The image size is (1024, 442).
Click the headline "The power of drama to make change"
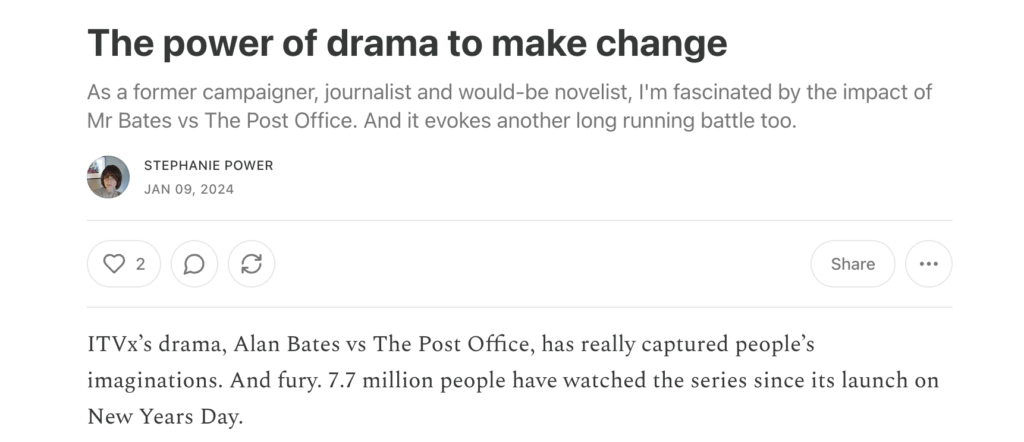(x=407, y=42)
